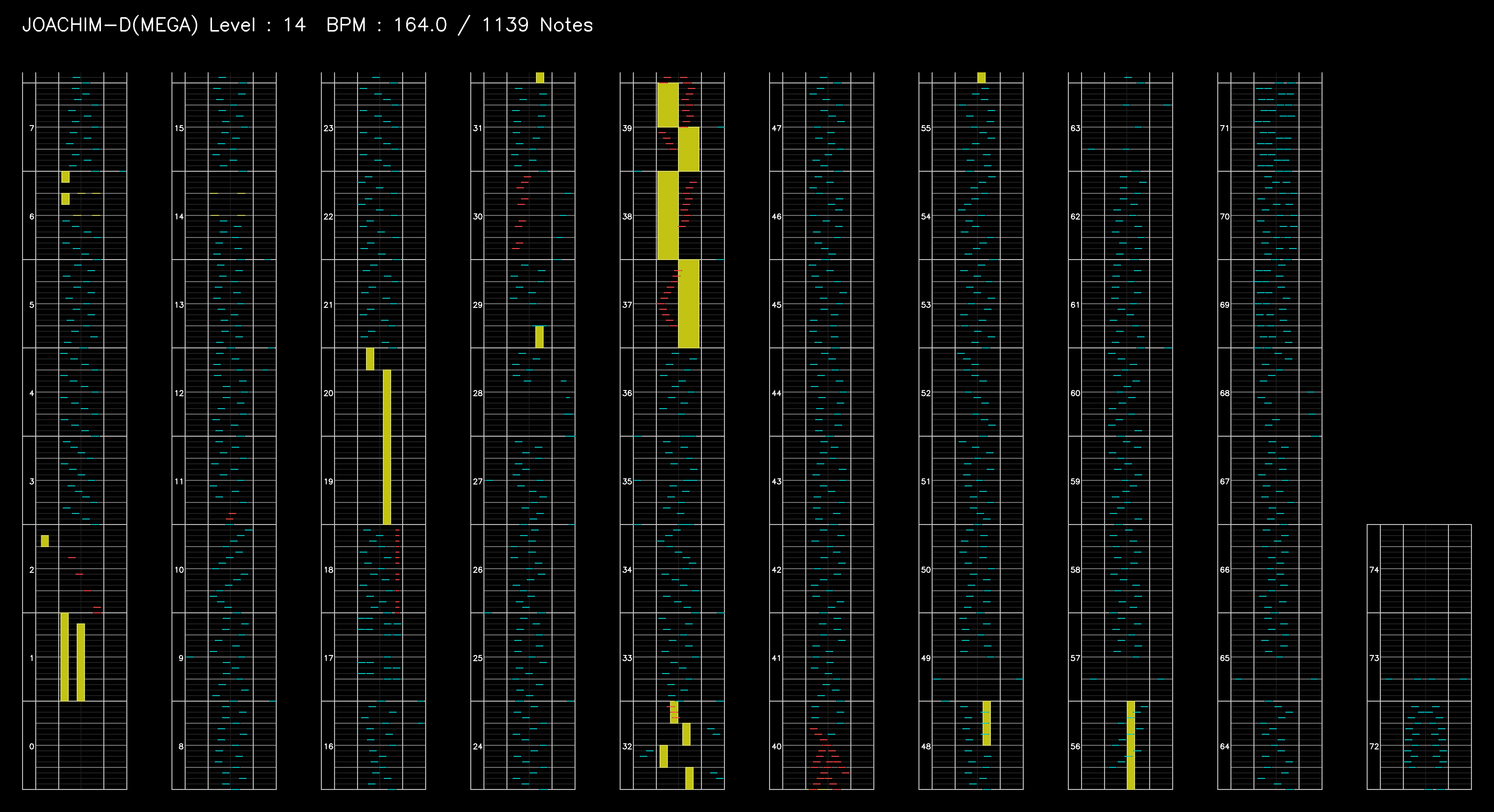1494x812 pixels.
Task: Select measure number 7 label
Action: (x=31, y=128)
